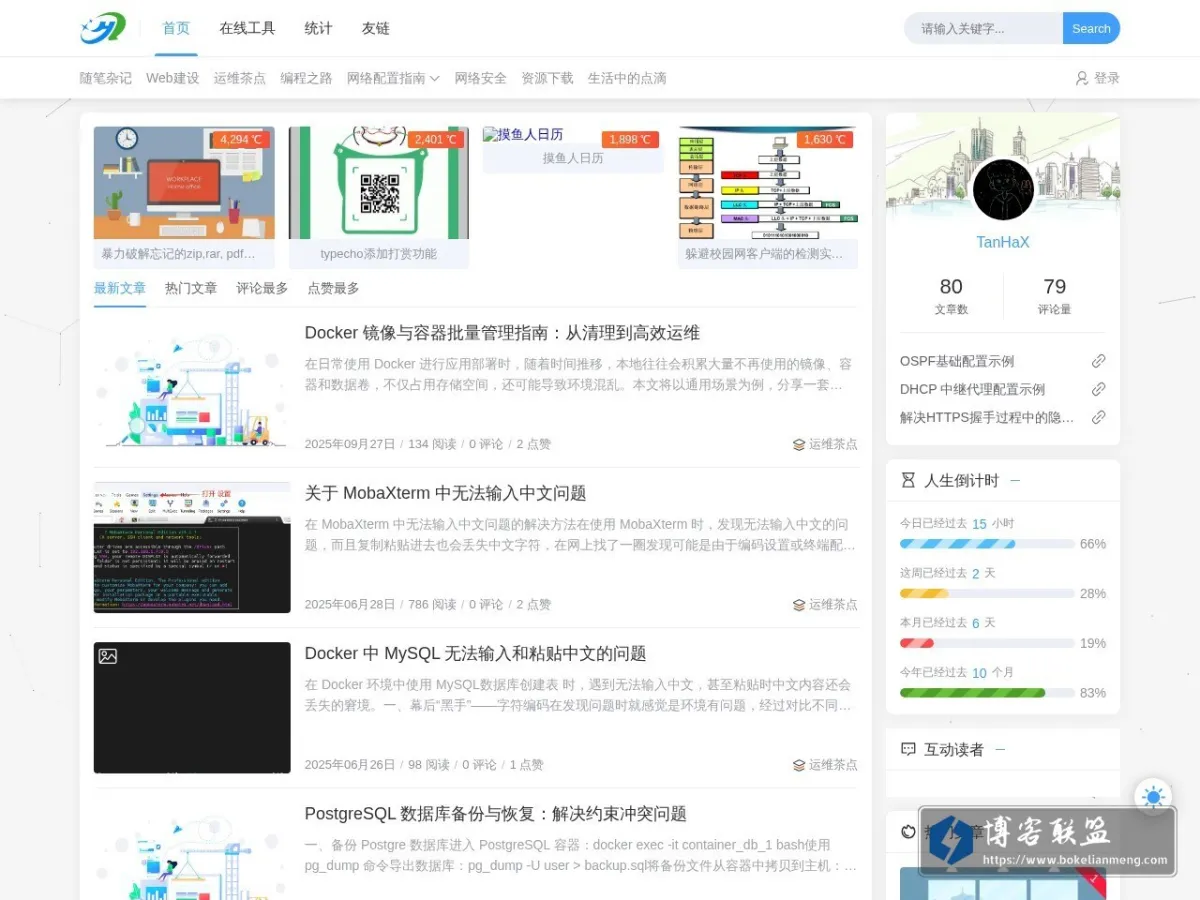Click the site logo icon

[103, 28]
